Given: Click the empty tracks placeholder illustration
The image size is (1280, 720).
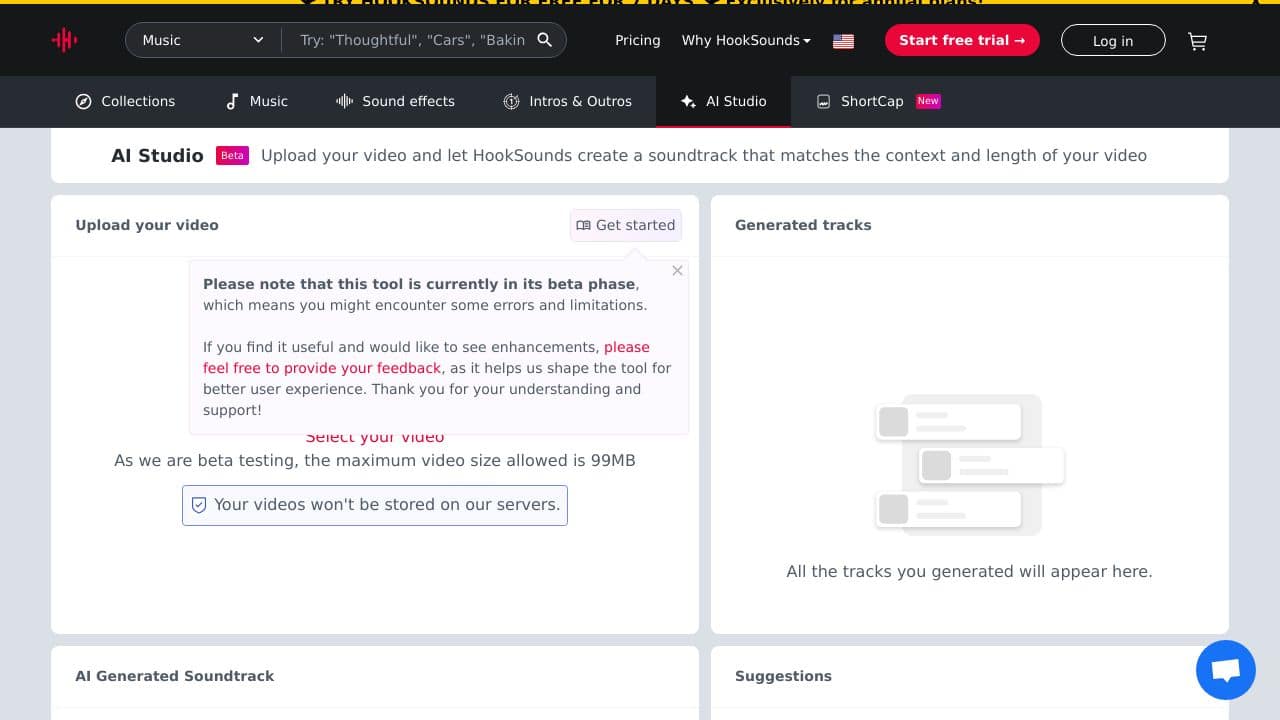Looking at the screenshot, I should pos(970,464).
